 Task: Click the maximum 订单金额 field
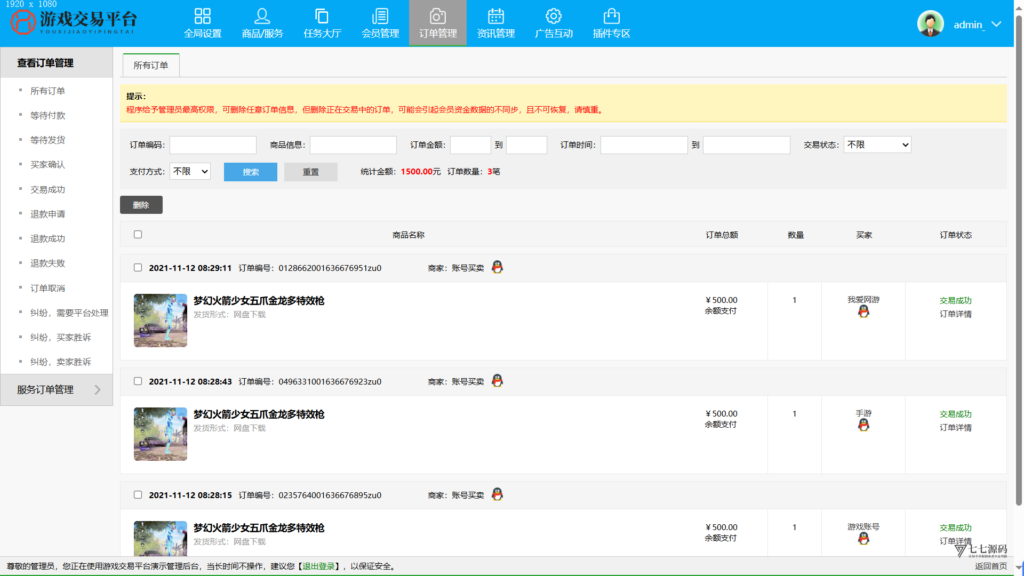526,145
